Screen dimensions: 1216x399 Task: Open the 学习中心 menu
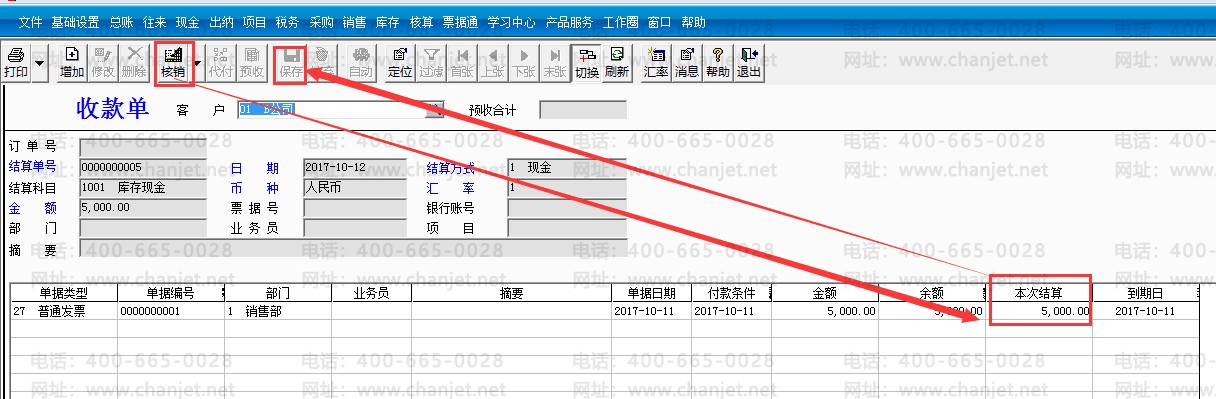pyautogui.click(x=511, y=22)
